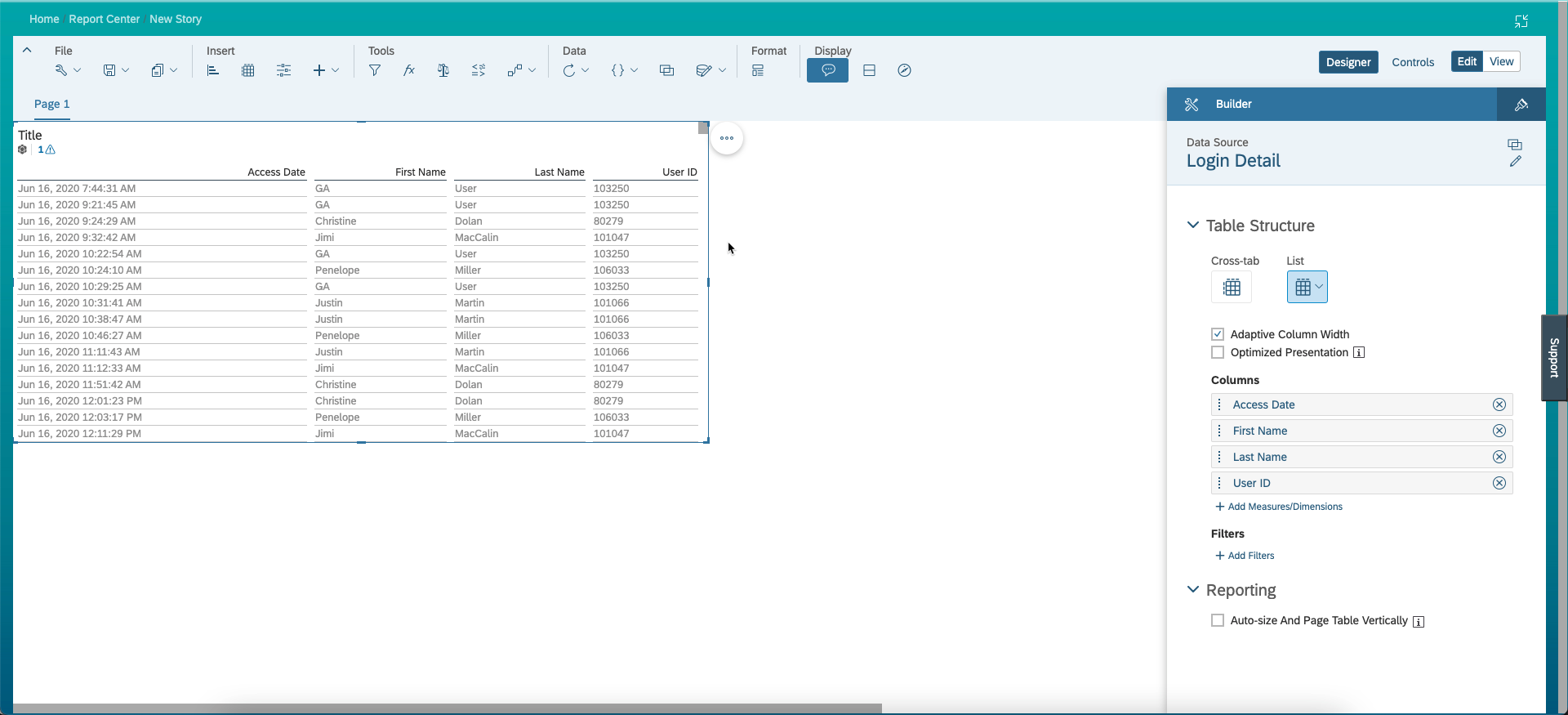Click the warning indicator under Title

coord(47,150)
